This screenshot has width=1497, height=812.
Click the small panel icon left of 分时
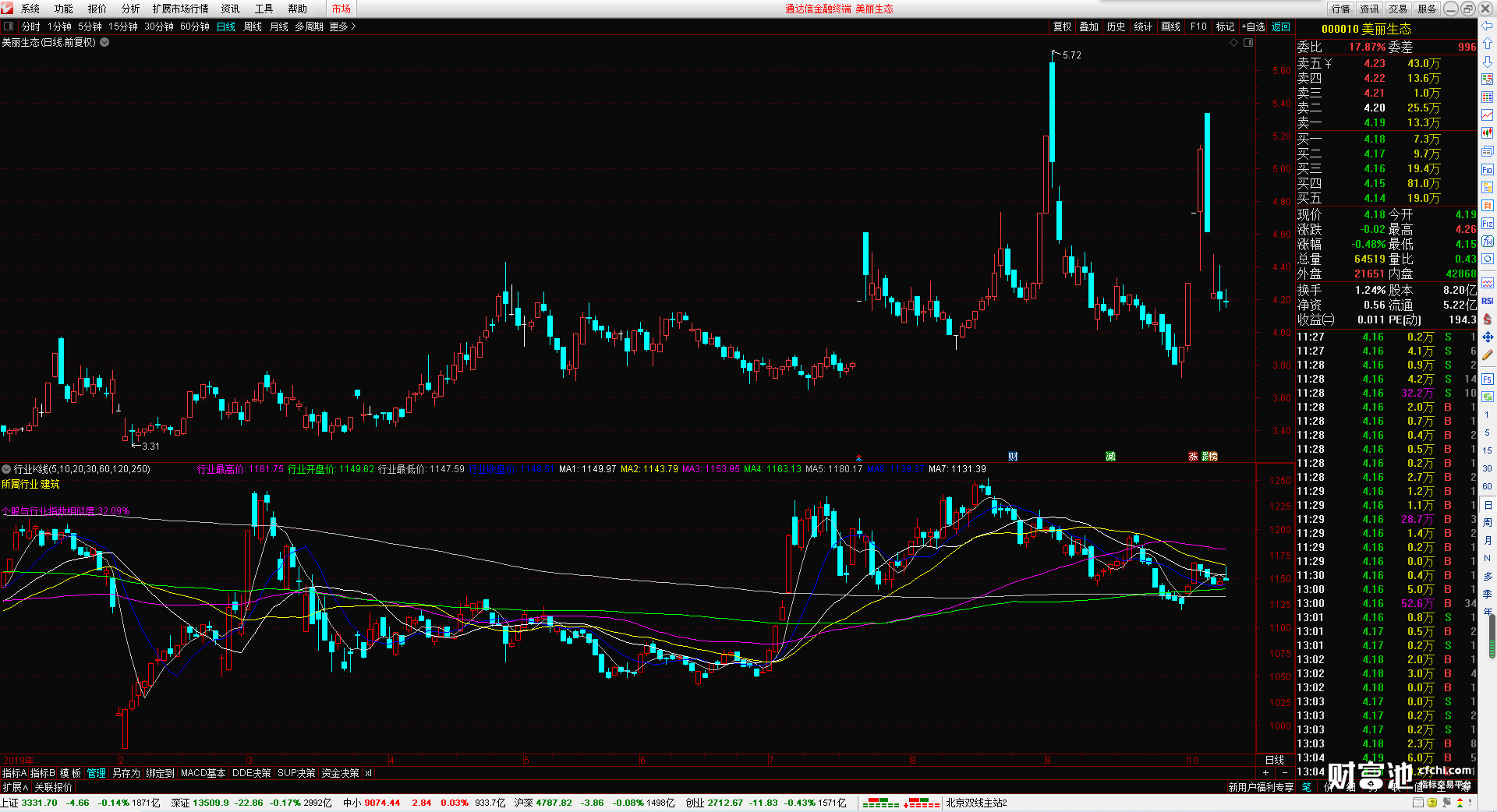pos(9,26)
